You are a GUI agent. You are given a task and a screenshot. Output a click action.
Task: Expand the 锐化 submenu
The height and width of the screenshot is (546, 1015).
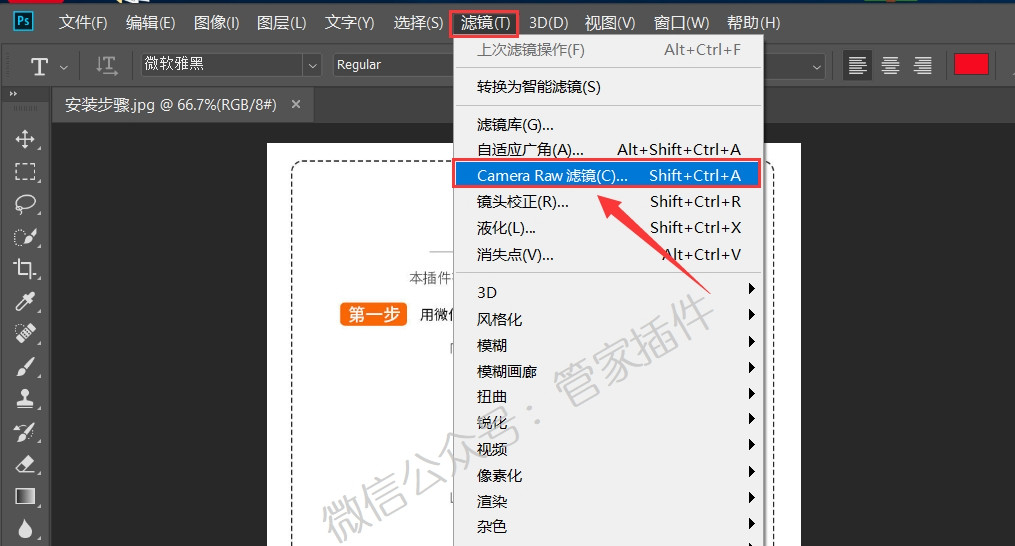[x=609, y=422]
